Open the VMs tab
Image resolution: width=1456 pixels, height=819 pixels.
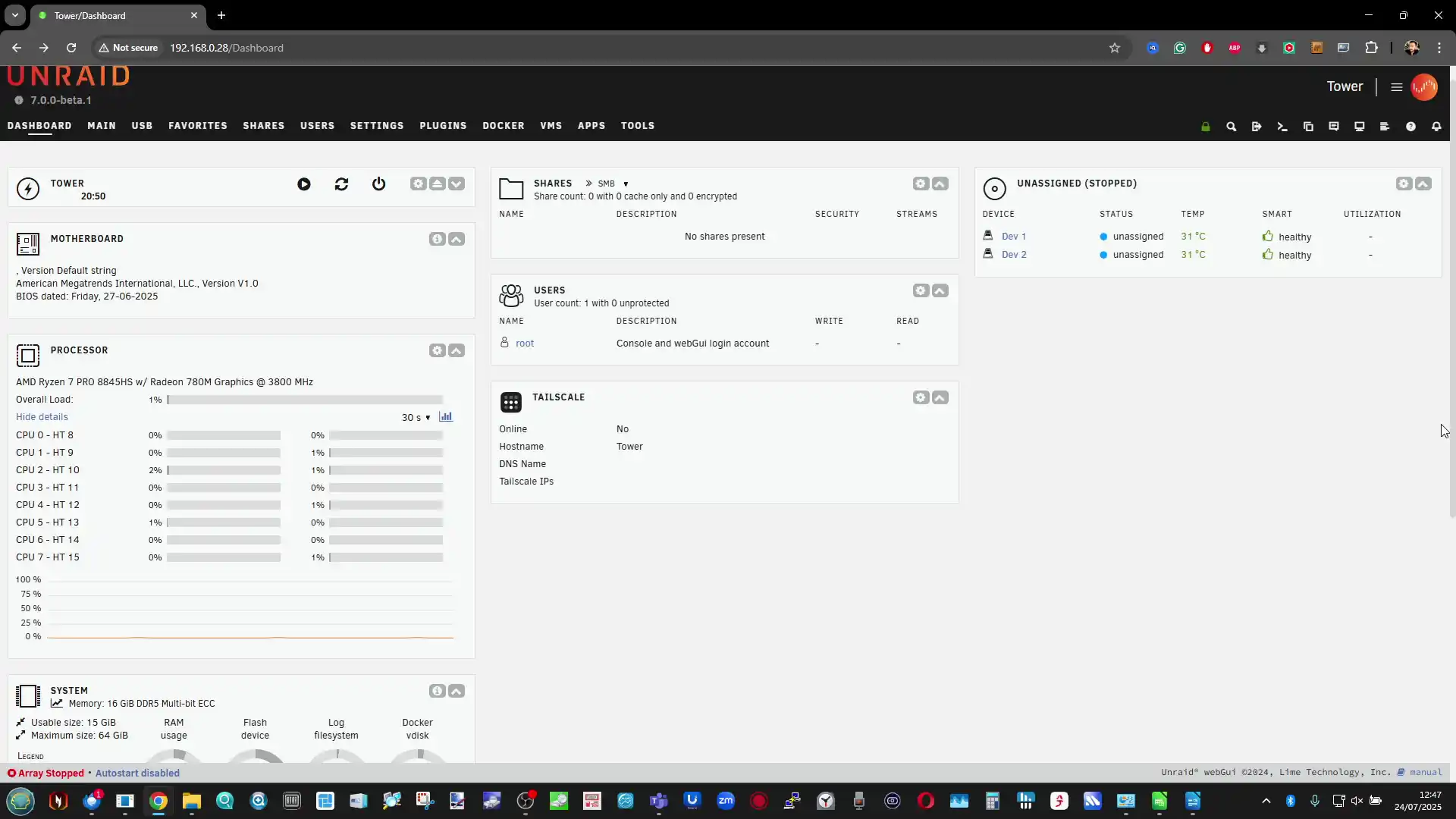tap(551, 126)
